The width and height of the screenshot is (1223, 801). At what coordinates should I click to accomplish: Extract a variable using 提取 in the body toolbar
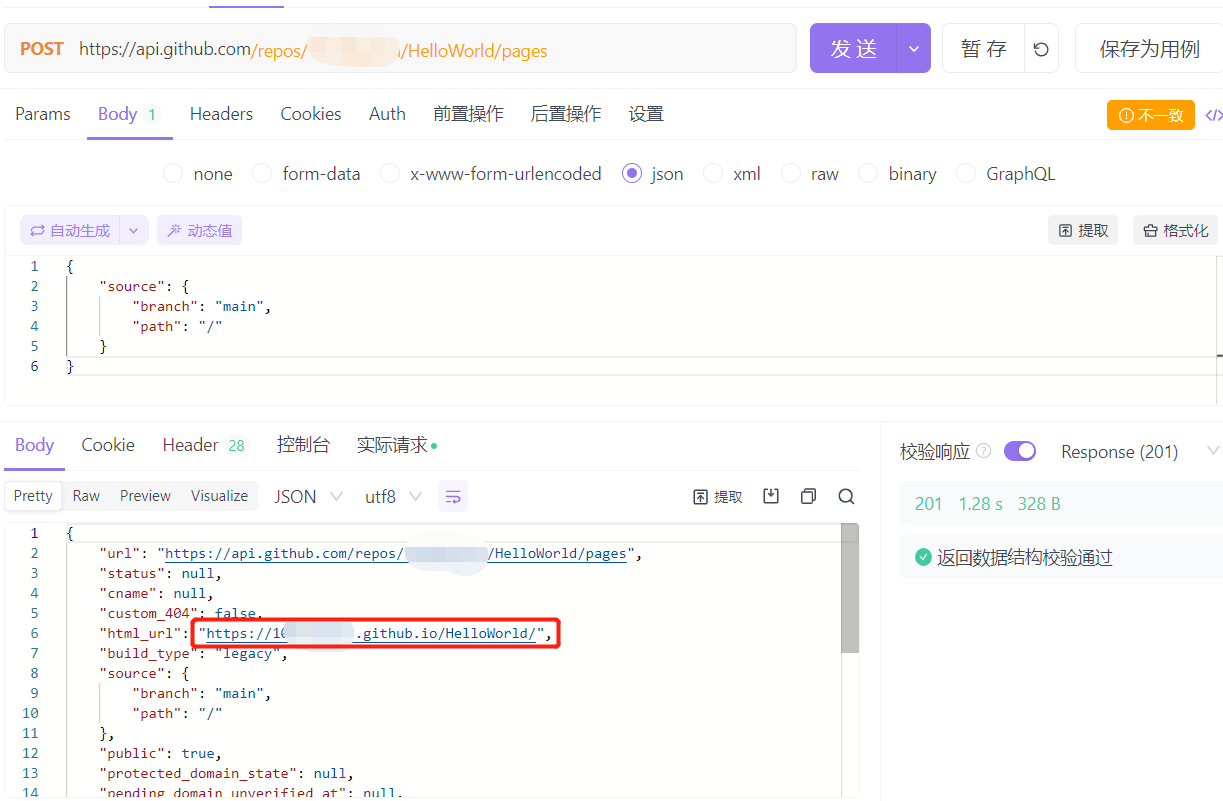point(1083,229)
